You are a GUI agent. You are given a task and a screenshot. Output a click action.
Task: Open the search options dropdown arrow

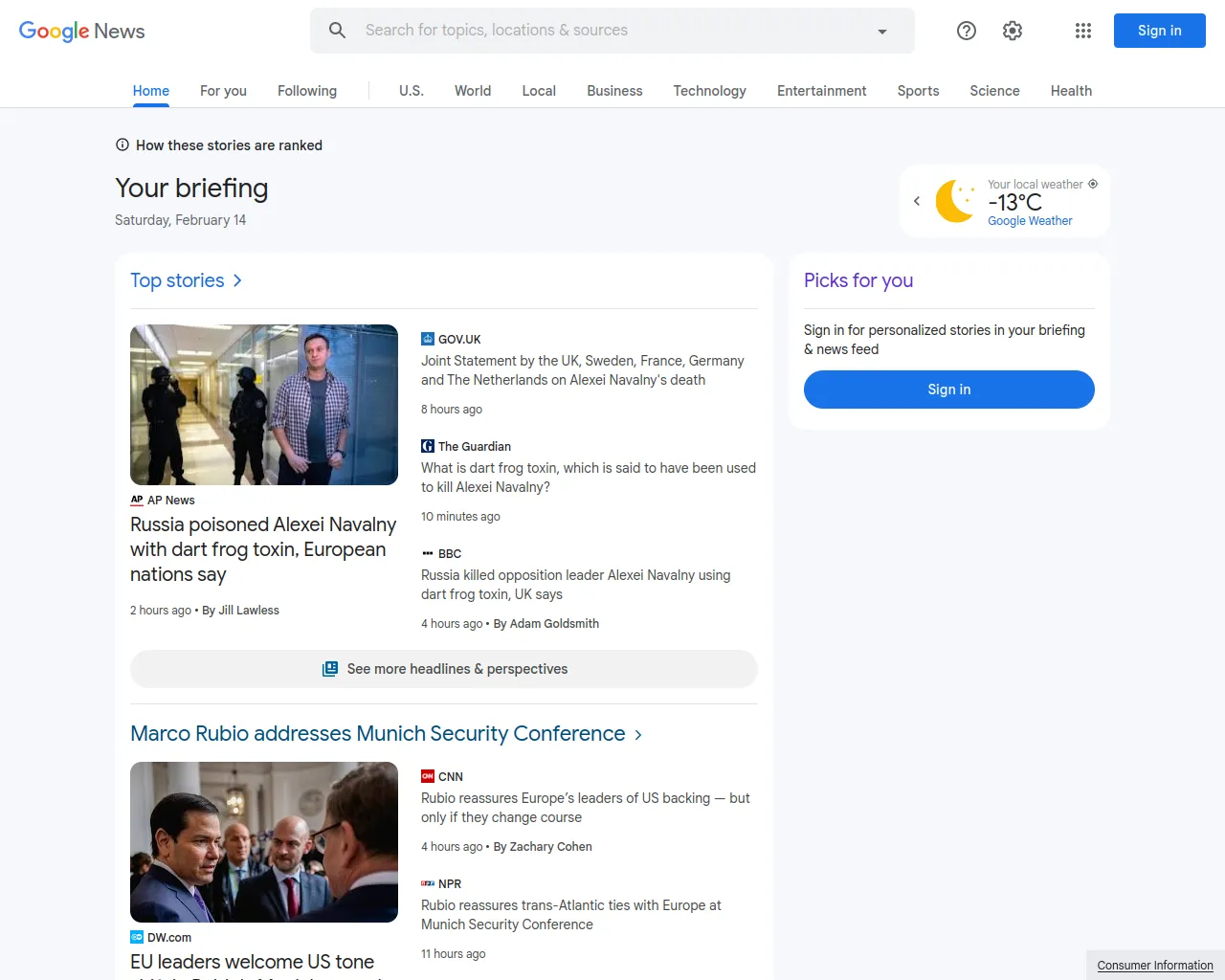[881, 30]
